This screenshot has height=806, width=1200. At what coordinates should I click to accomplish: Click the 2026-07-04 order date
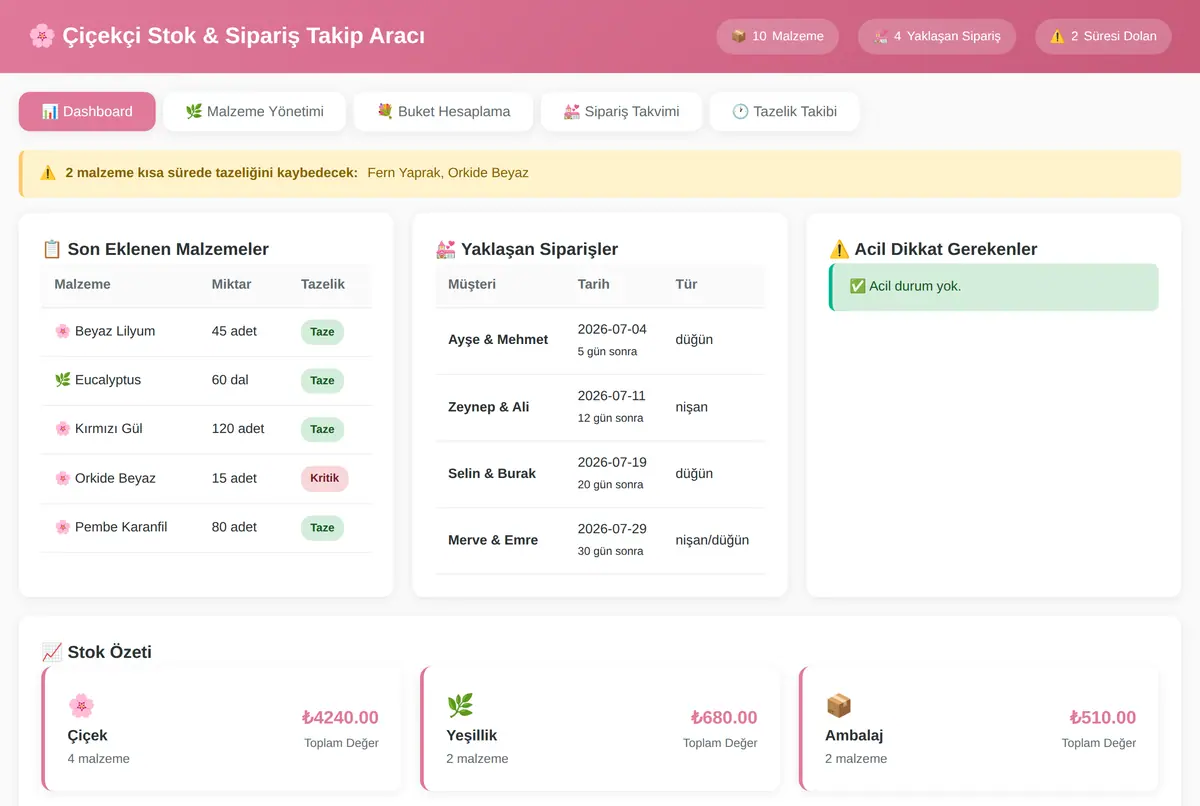tap(612, 329)
